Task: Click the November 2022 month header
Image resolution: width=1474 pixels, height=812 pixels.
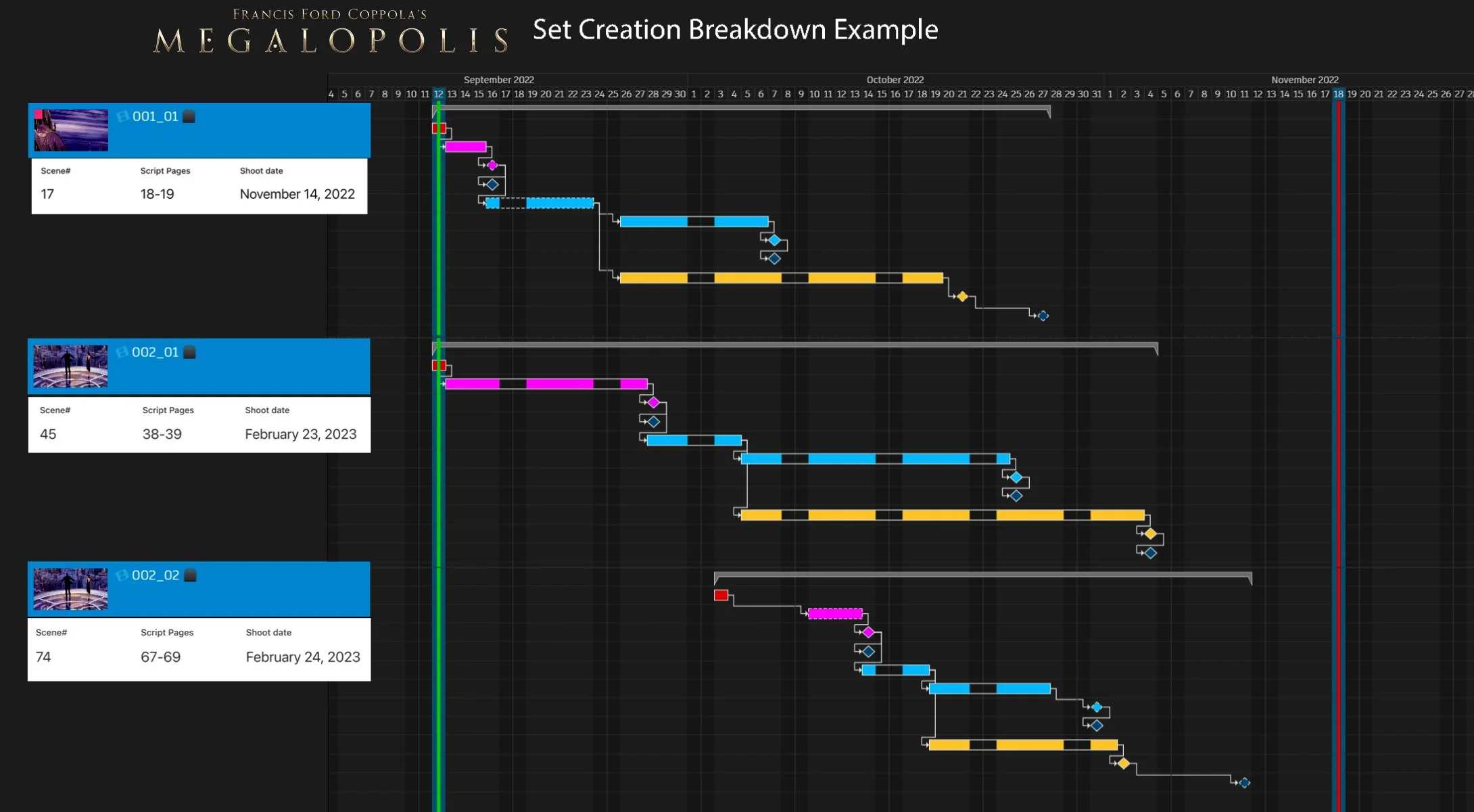Action: 1304,80
